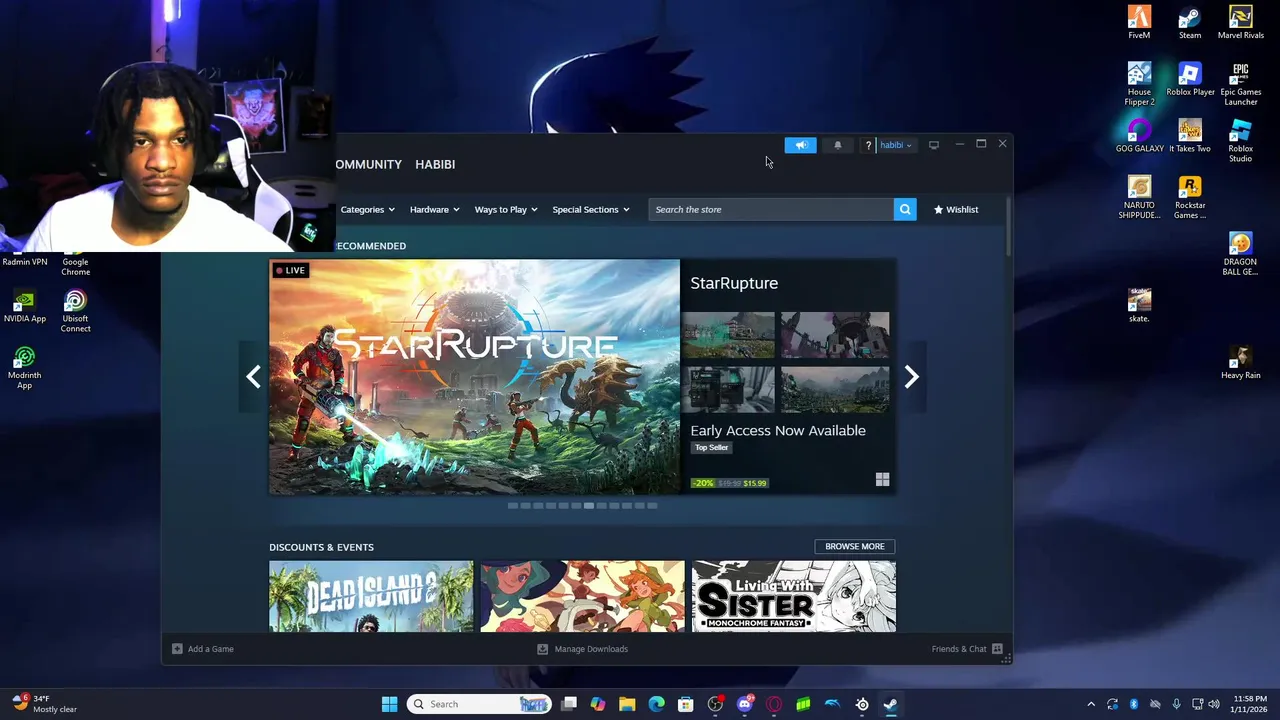Screen dimensions: 1280x720
Task: Click the Manage Downloads icon
Action: click(543, 649)
